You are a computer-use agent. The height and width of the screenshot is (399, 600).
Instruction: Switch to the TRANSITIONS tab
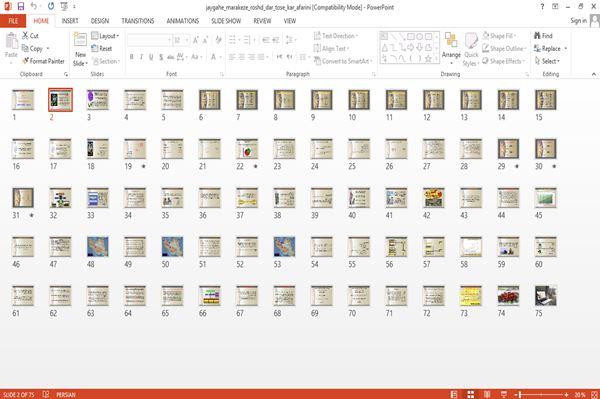pyautogui.click(x=138, y=21)
